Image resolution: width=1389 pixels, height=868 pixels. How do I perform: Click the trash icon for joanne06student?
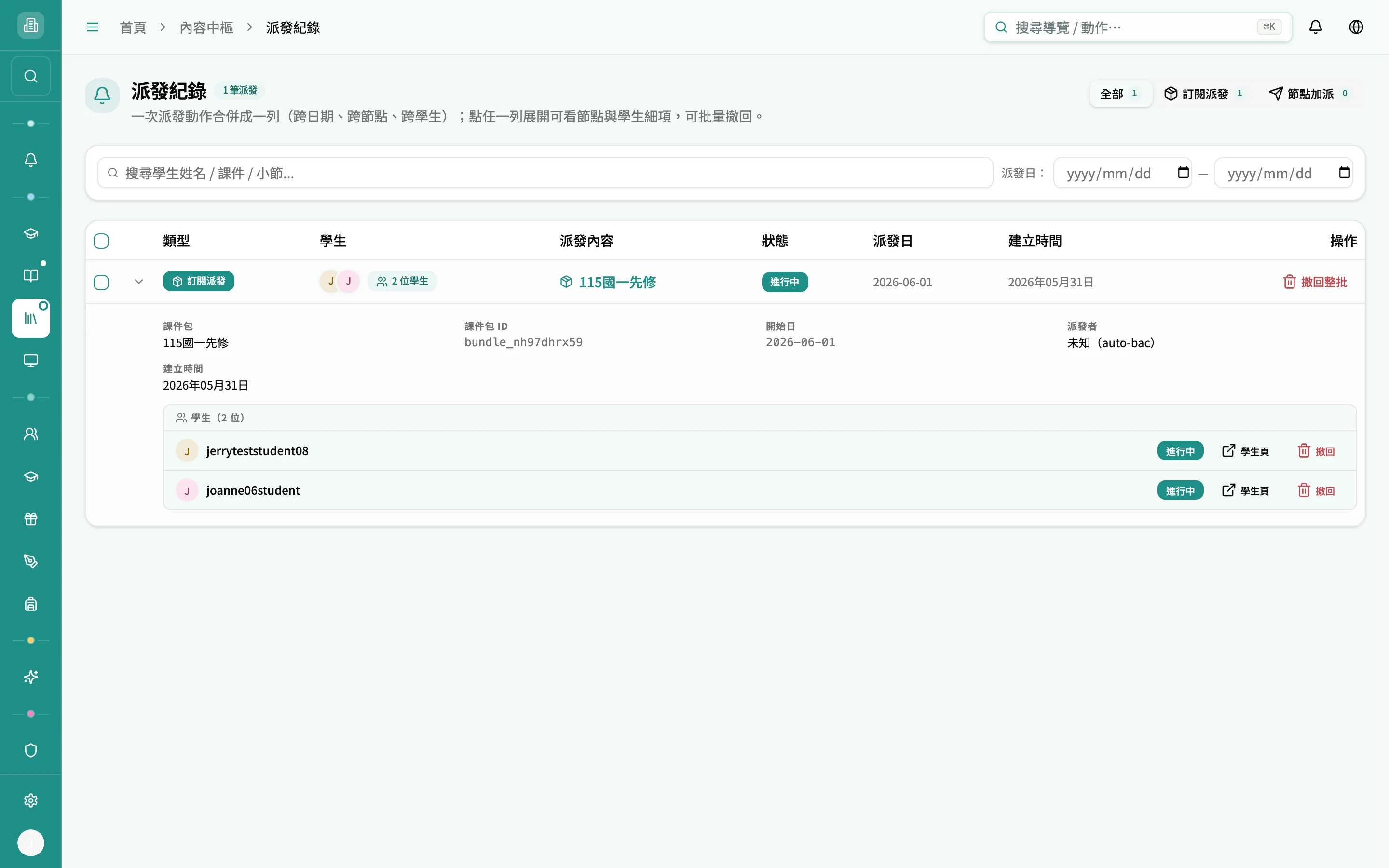(1304, 490)
